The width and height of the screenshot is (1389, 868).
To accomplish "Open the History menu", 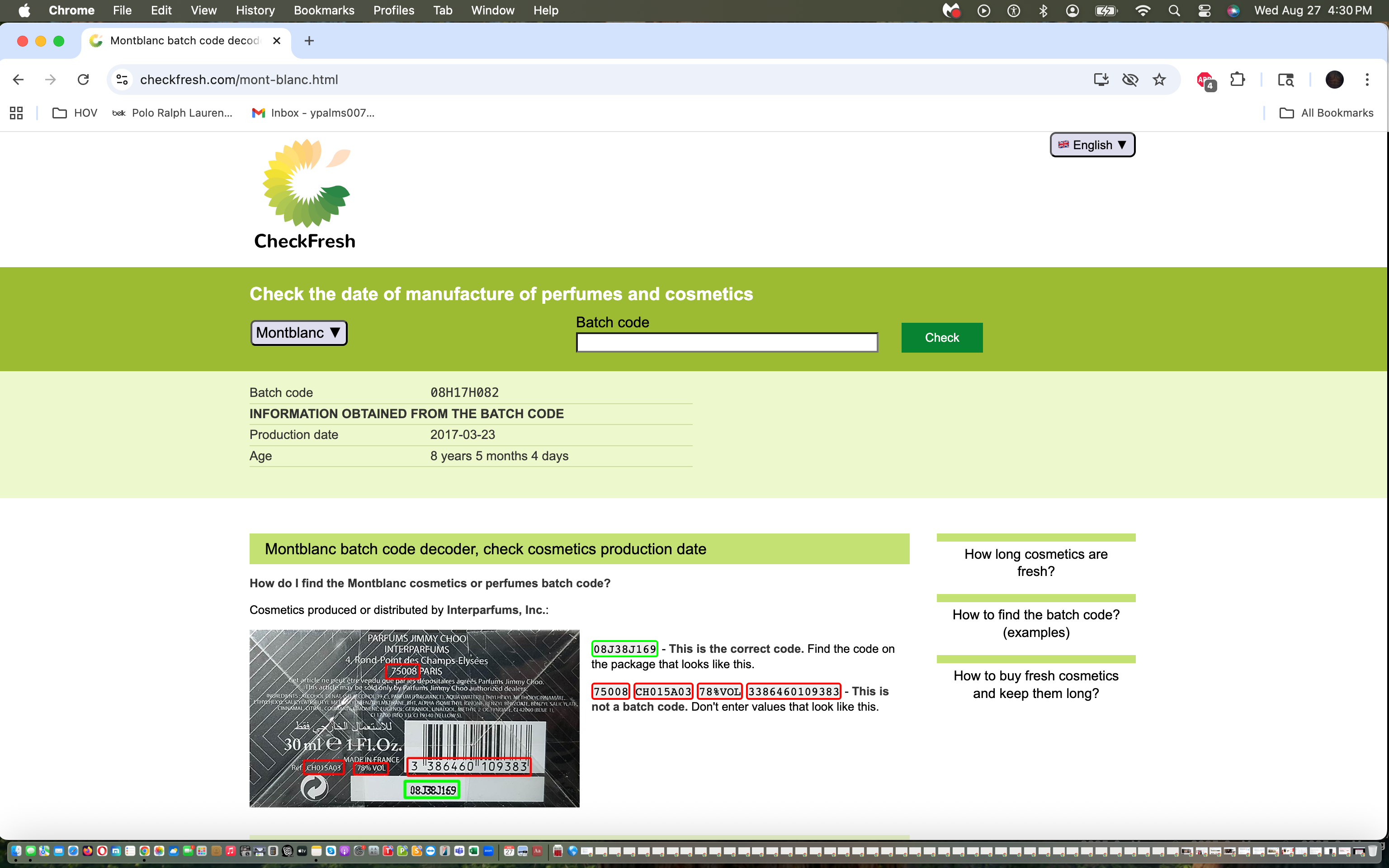I will coord(255,10).
